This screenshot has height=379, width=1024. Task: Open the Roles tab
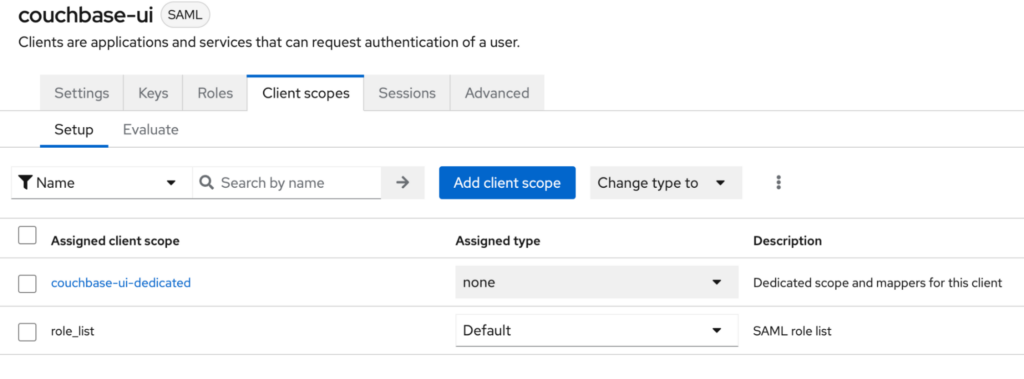[x=215, y=93]
